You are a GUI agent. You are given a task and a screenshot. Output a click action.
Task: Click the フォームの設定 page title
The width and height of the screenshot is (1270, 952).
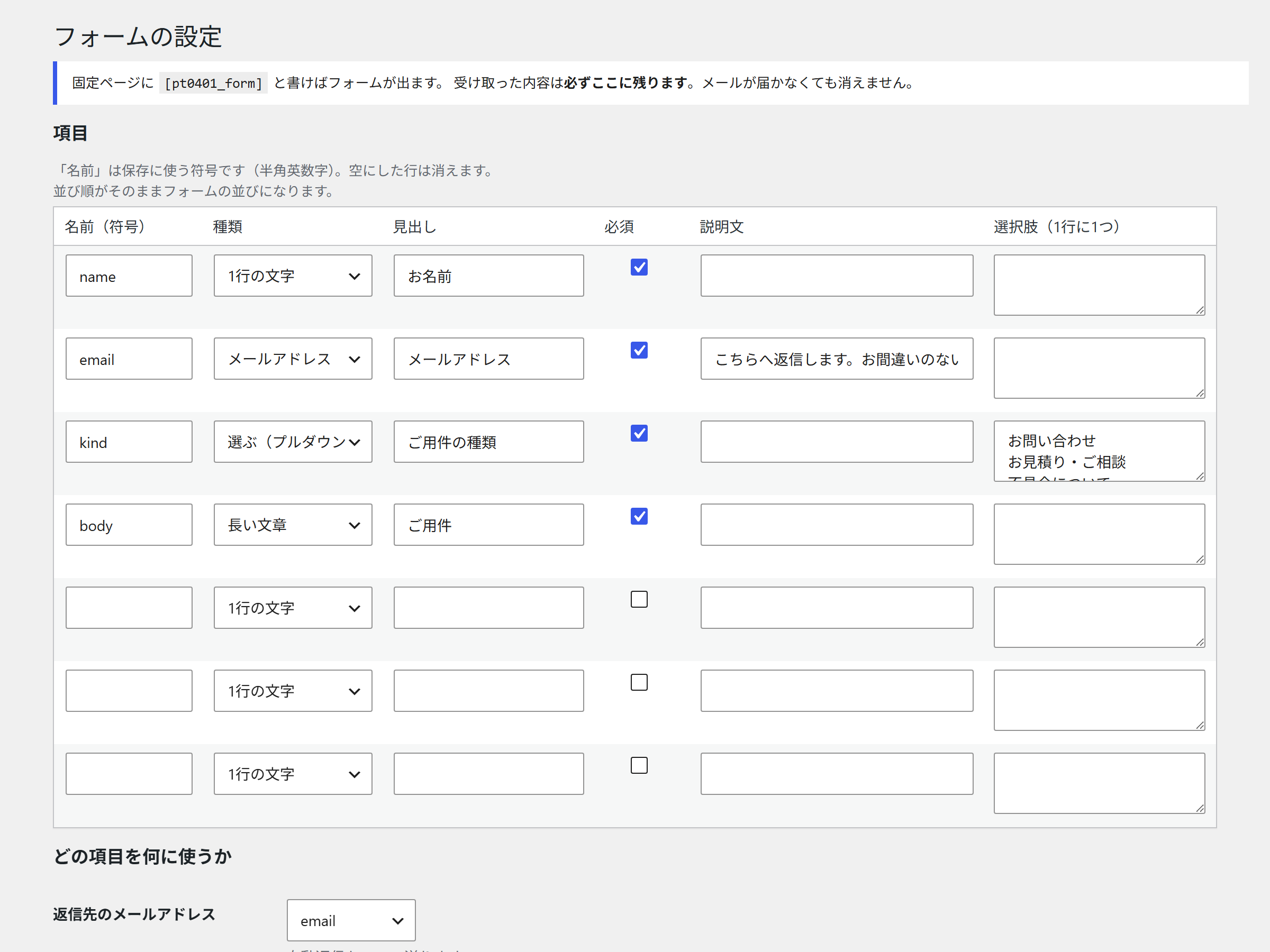138,36
